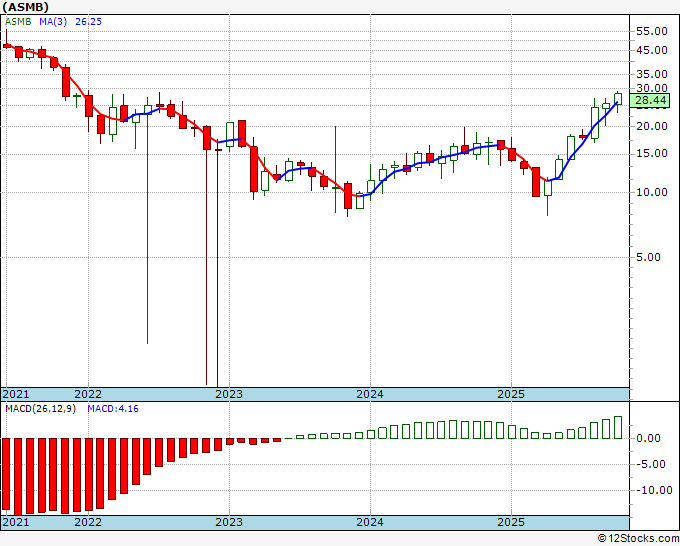Click the 20.00 price axis label
Screen dimensions: 680x546
pos(652,126)
